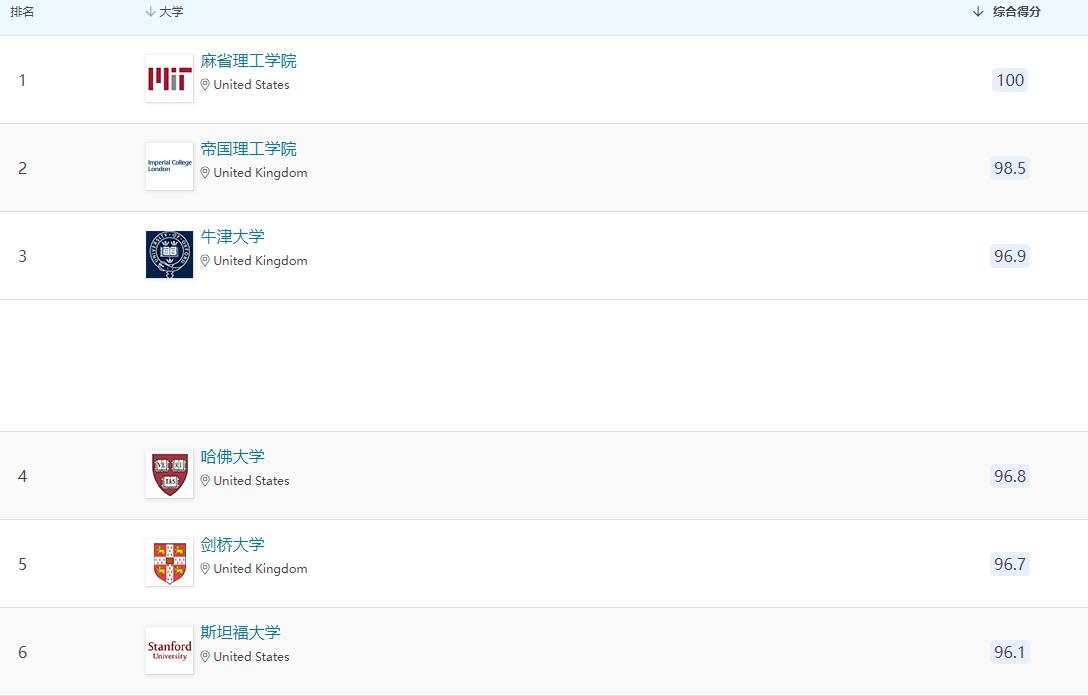Click the score 96.1 badge
Viewport: 1088px width, 696px height.
(x=1010, y=653)
